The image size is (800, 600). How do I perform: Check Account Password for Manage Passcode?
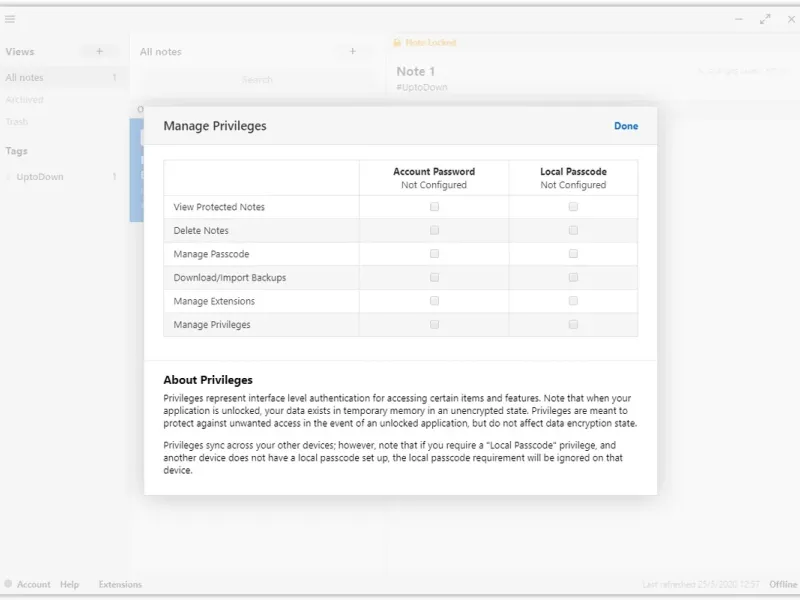tap(434, 254)
